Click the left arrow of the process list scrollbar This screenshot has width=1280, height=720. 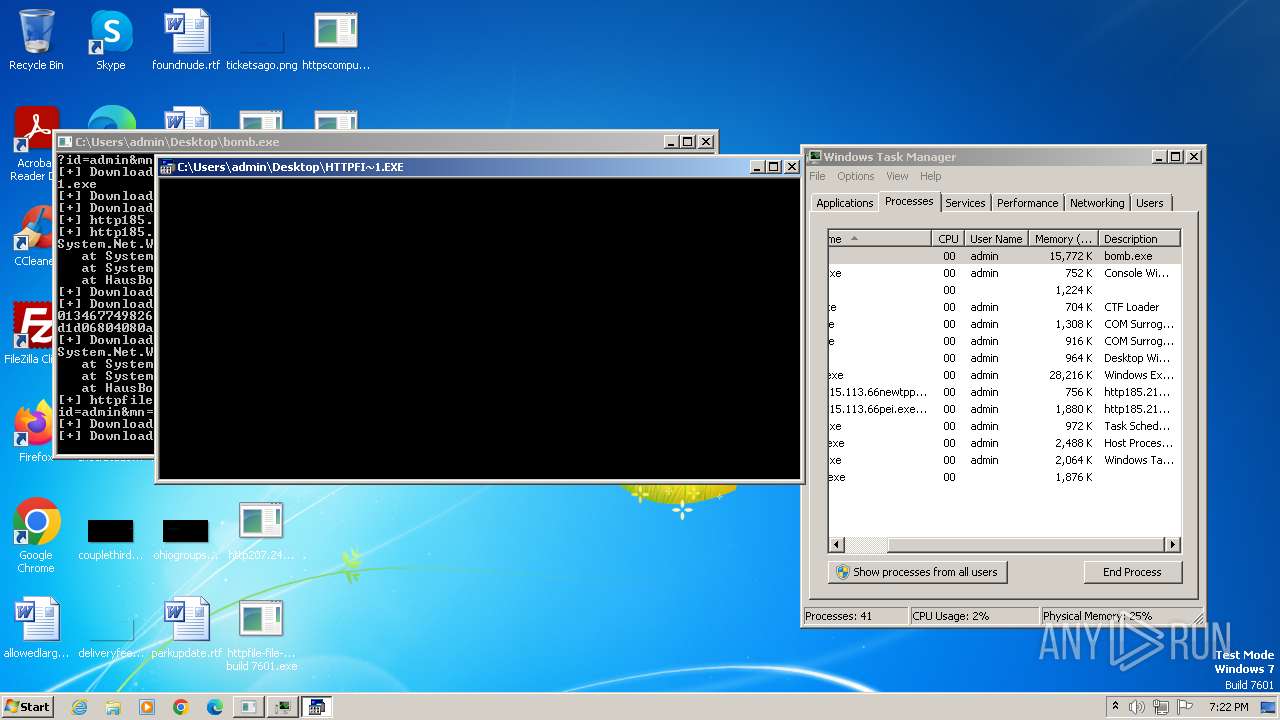pos(837,545)
